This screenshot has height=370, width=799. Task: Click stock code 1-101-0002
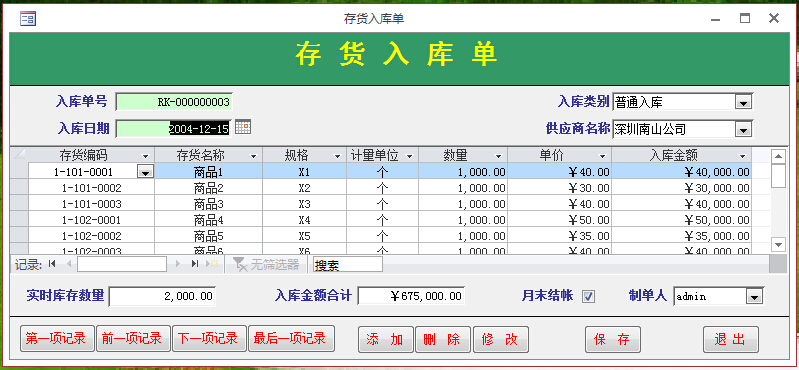[91, 188]
